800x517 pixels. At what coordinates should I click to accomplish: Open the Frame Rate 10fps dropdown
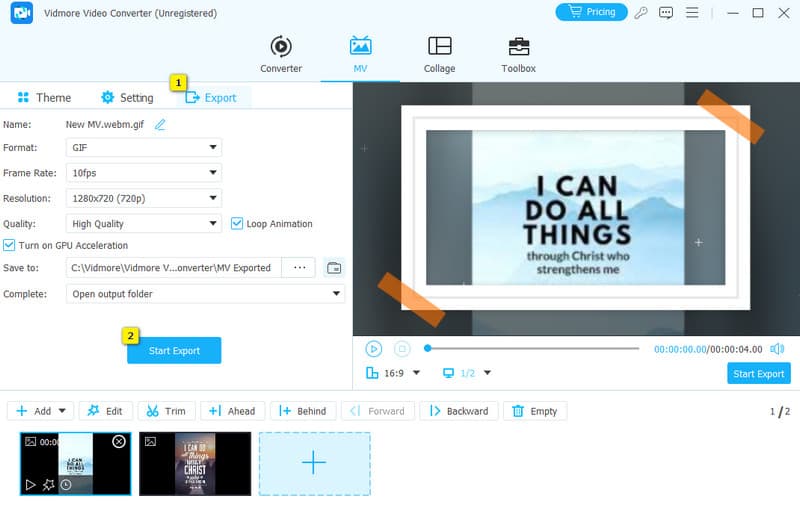[143, 173]
